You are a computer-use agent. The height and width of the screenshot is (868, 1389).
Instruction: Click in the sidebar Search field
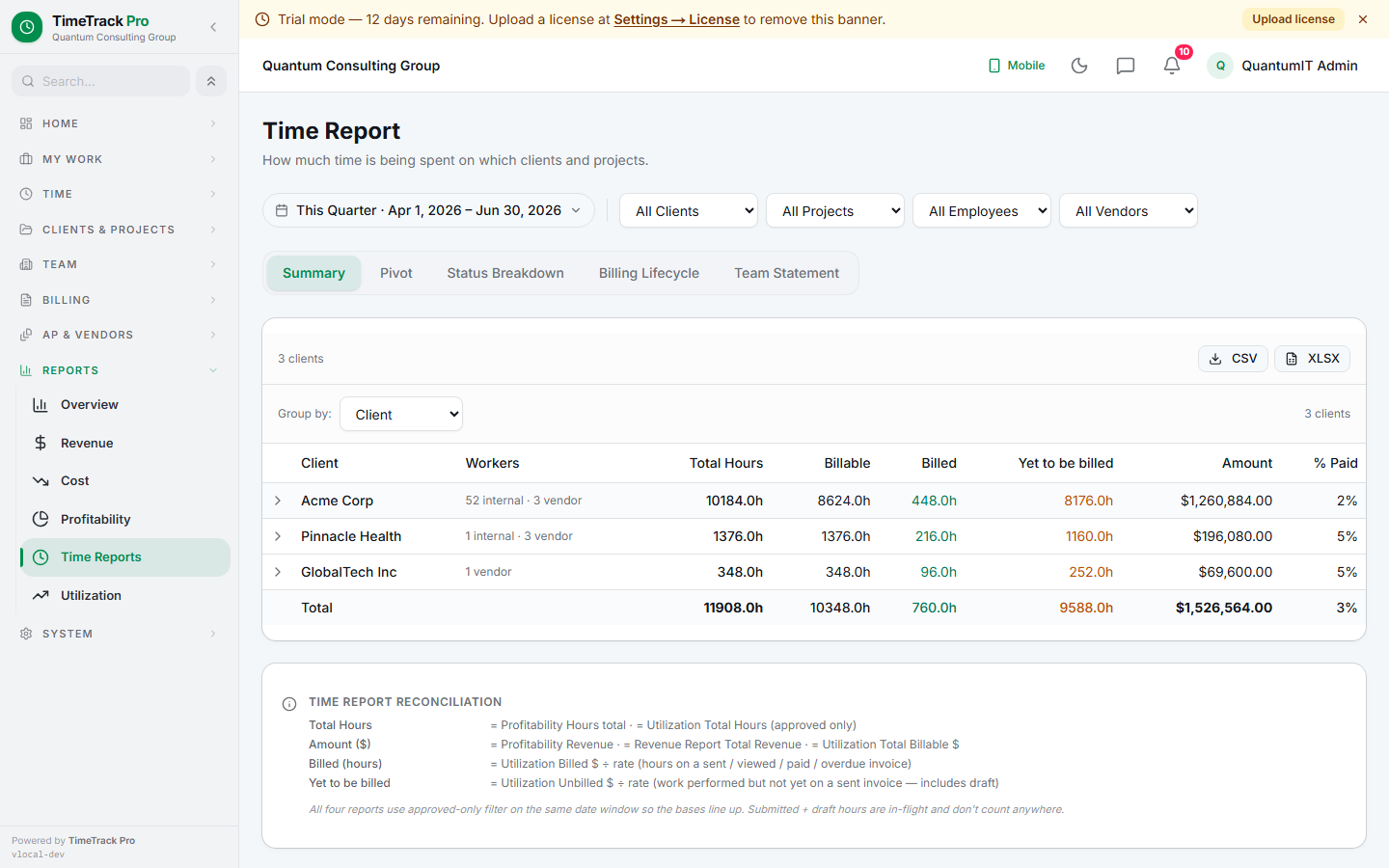tap(100, 81)
